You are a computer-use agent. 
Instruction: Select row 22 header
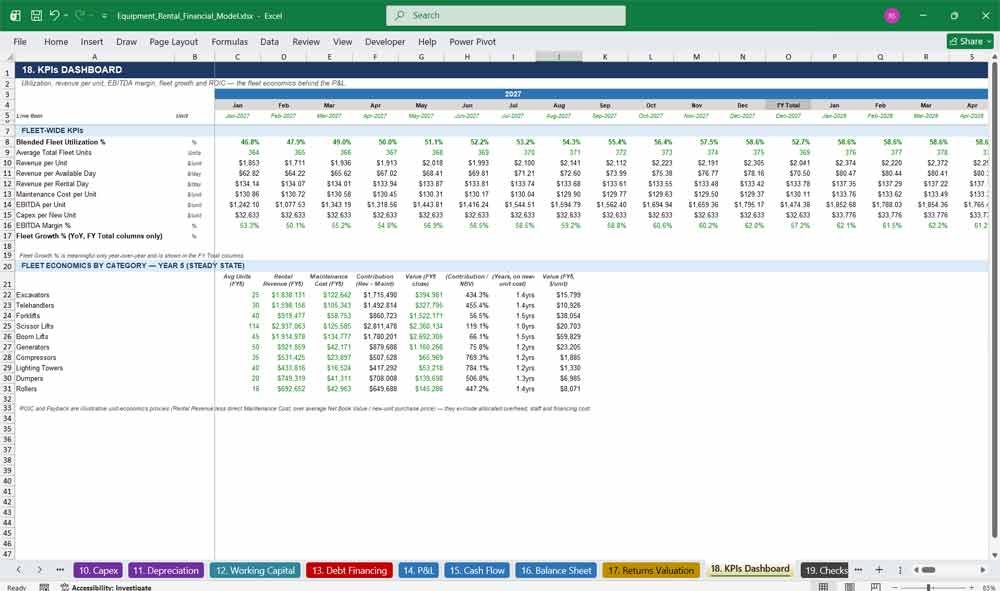click(x=8, y=295)
